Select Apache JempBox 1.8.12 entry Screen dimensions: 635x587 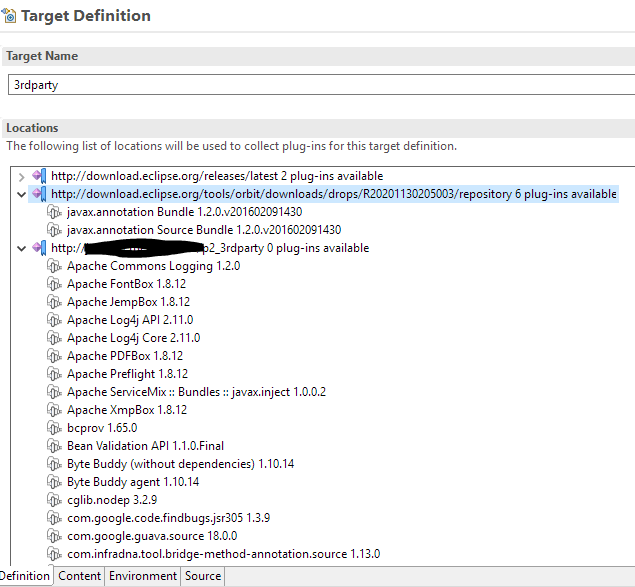point(128,302)
